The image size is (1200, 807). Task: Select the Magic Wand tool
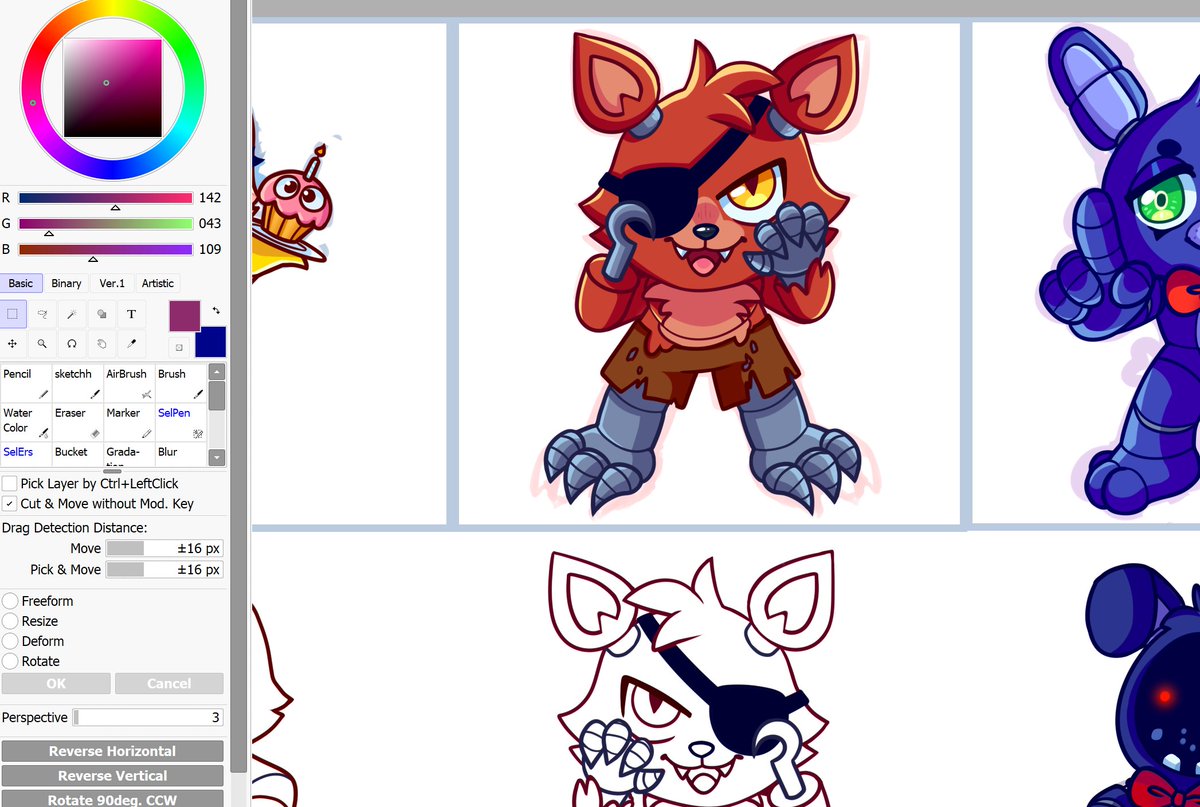(x=72, y=313)
